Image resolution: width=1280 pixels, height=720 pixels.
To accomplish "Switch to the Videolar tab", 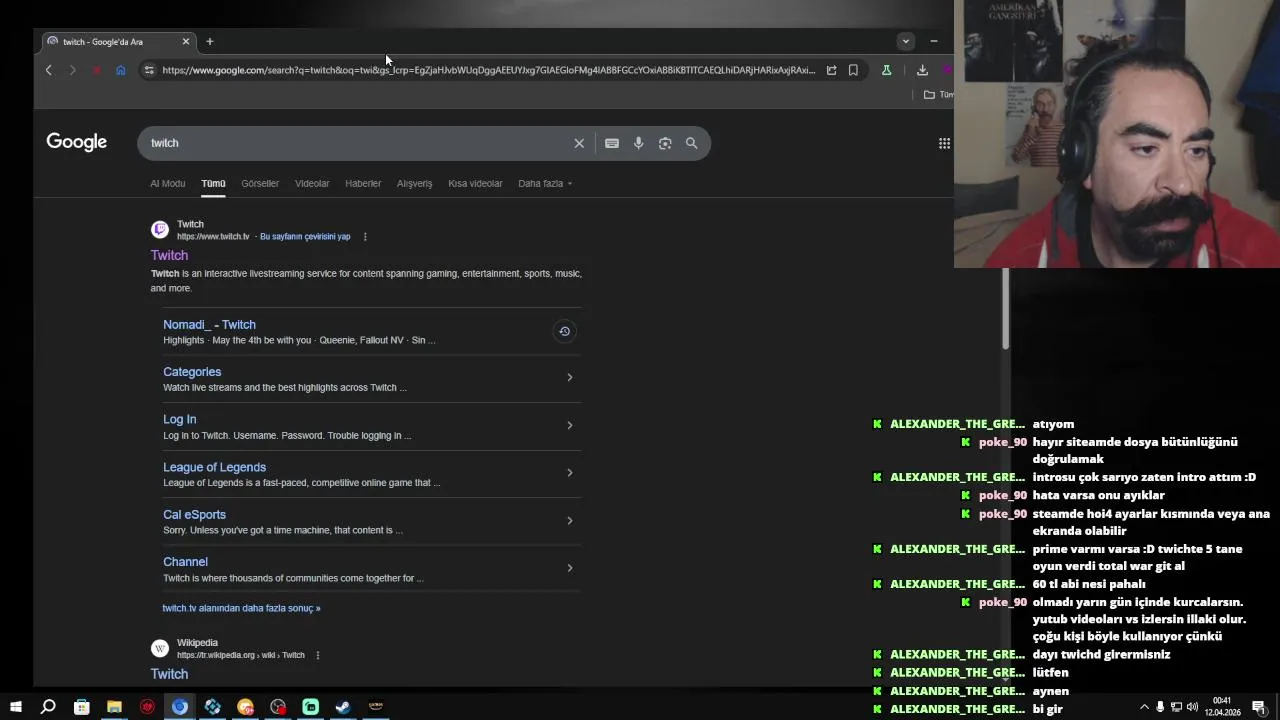I will (x=312, y=183).
